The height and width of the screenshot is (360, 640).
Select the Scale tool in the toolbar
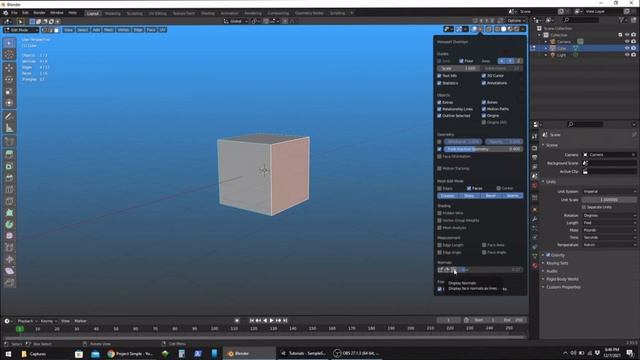click(x=9, y=91)
